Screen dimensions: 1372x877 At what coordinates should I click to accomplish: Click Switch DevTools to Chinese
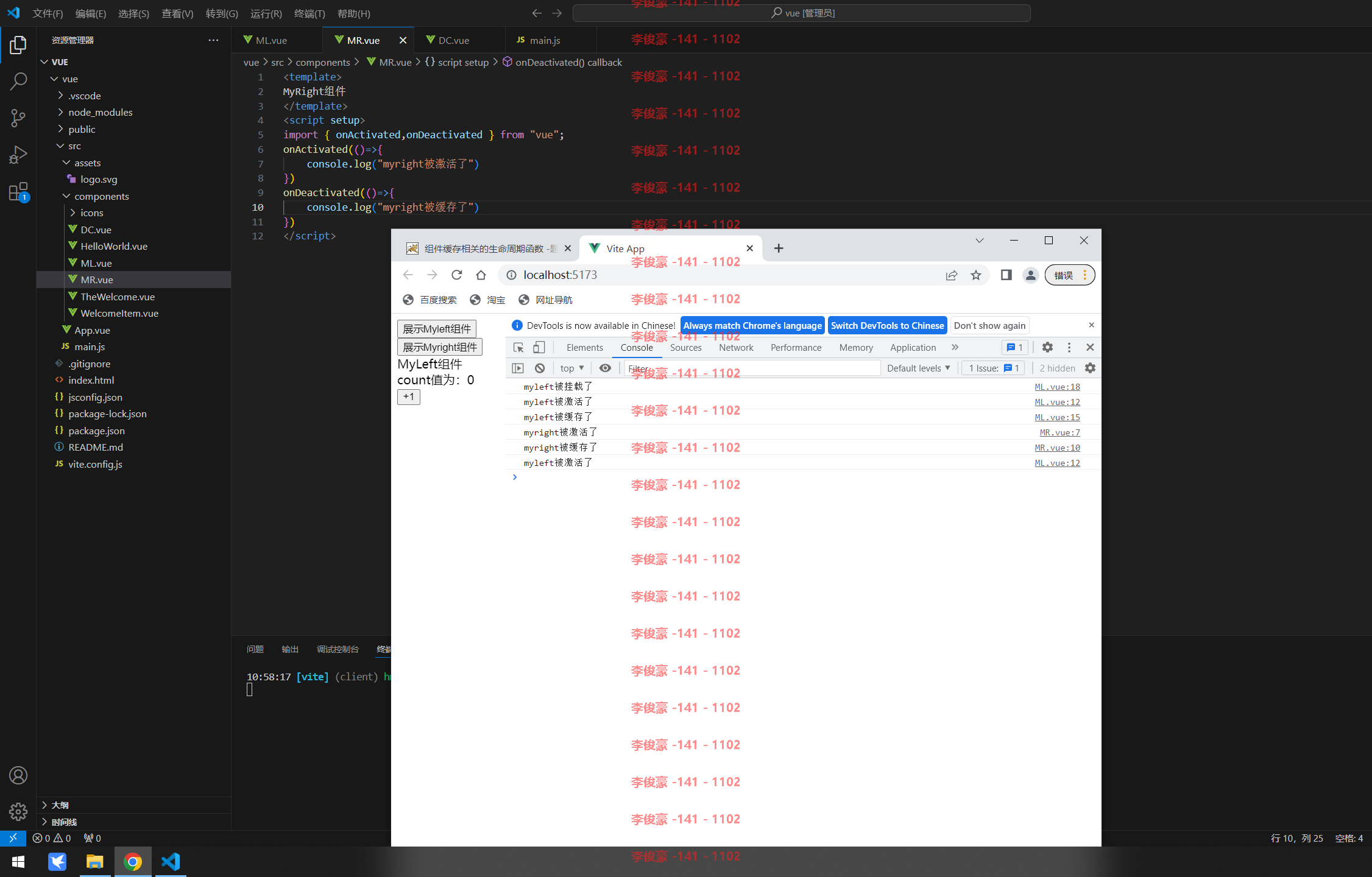(x=888, y=325)
